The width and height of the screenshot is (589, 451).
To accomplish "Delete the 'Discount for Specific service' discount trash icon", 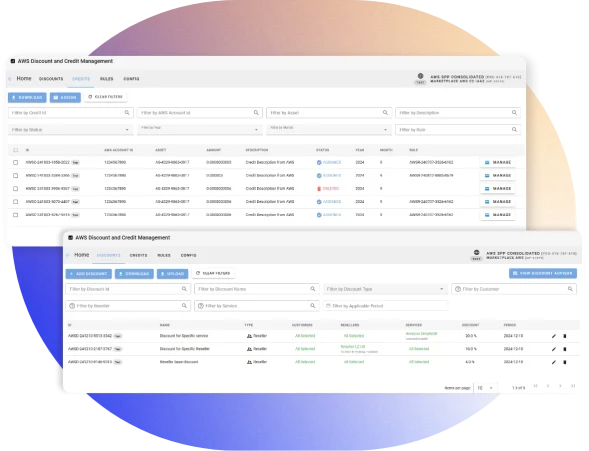I will click(x=565, y=336).
